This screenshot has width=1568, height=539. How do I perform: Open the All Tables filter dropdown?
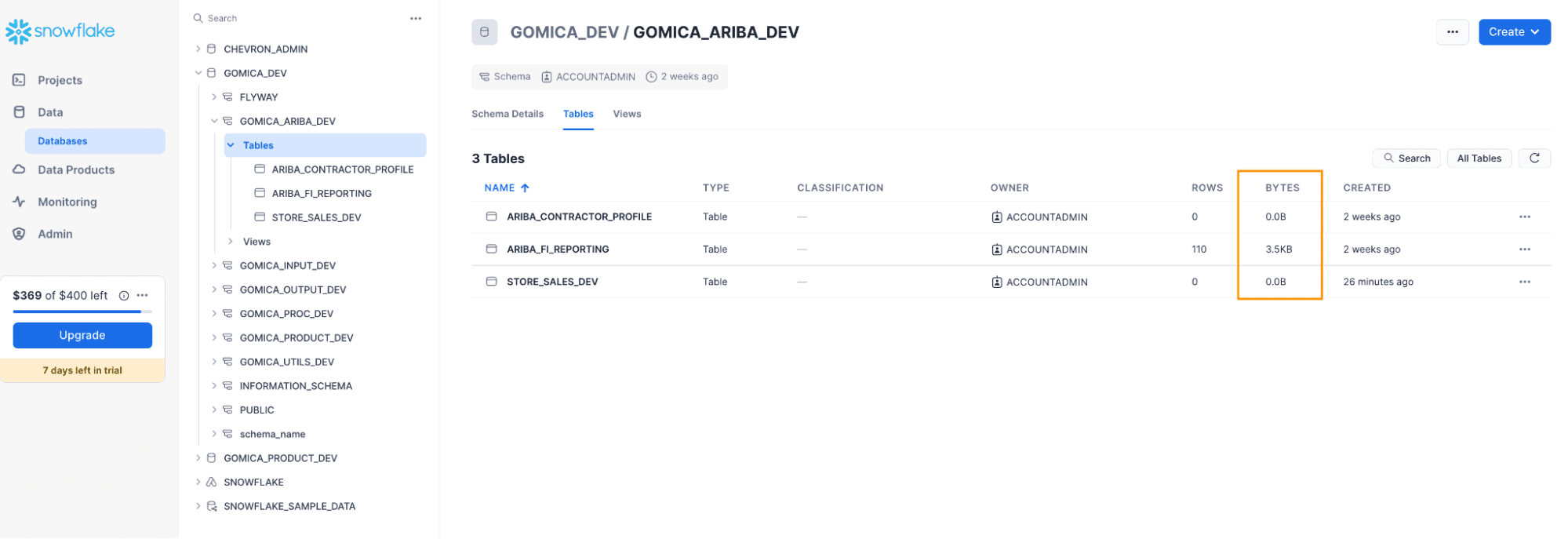tap(1479, 158)
